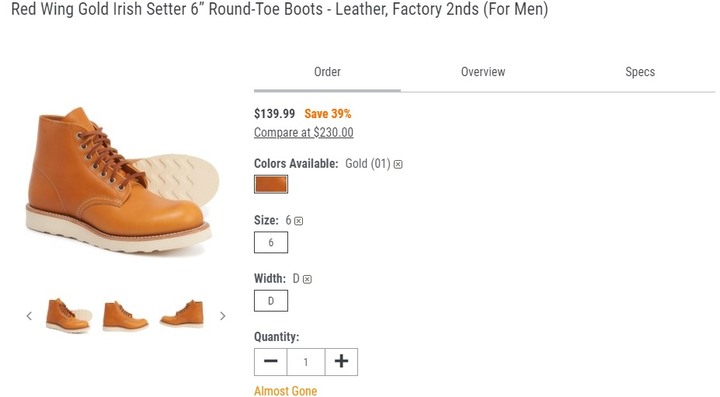Open the Compare at $230.00 link
The image size is (720, 397).
(304, 133)
